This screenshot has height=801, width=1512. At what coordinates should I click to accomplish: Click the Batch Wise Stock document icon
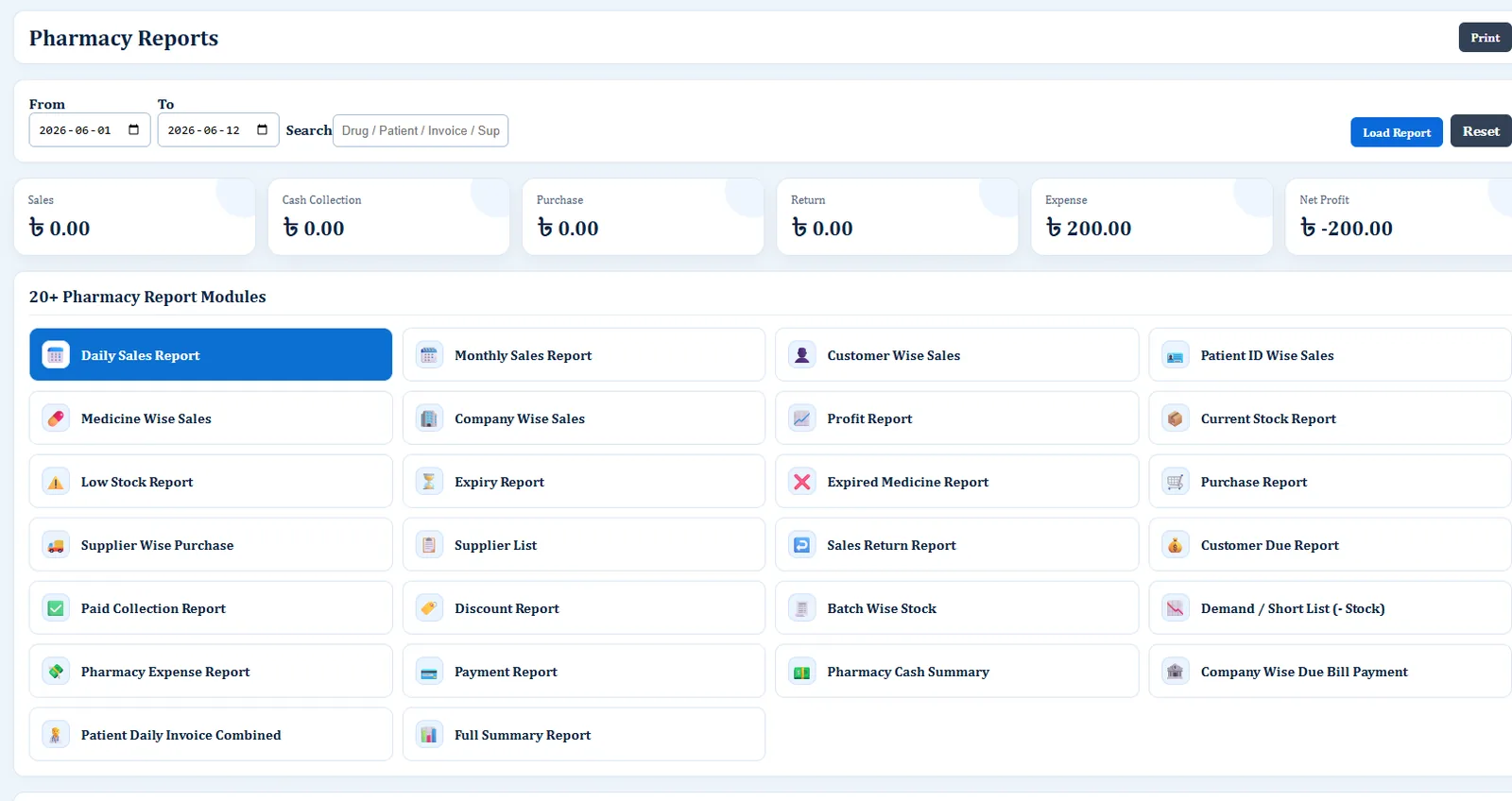(x=802, y=608)
